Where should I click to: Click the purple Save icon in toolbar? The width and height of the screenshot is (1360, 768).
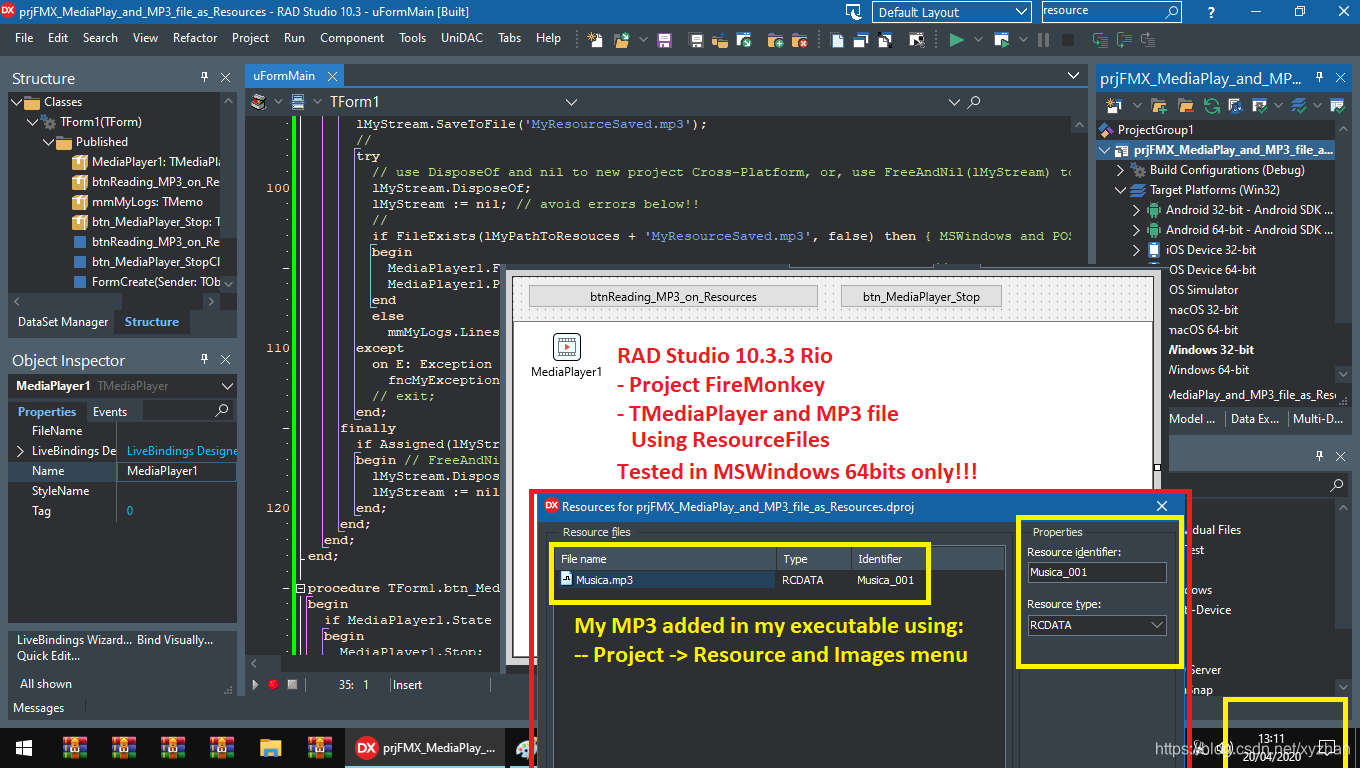pos(664,40)
